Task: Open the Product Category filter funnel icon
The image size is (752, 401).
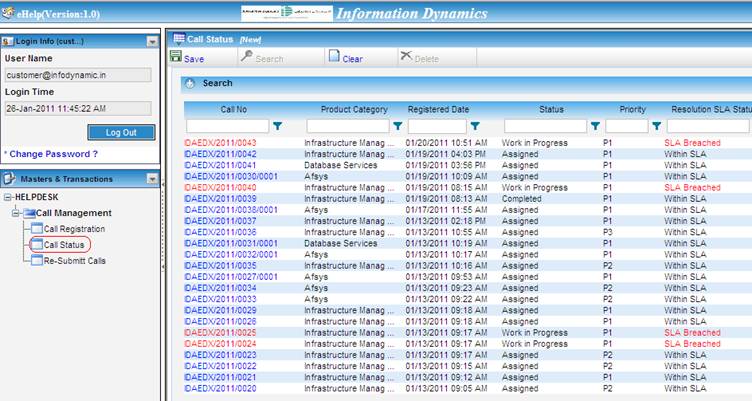Action: [398, 127]
